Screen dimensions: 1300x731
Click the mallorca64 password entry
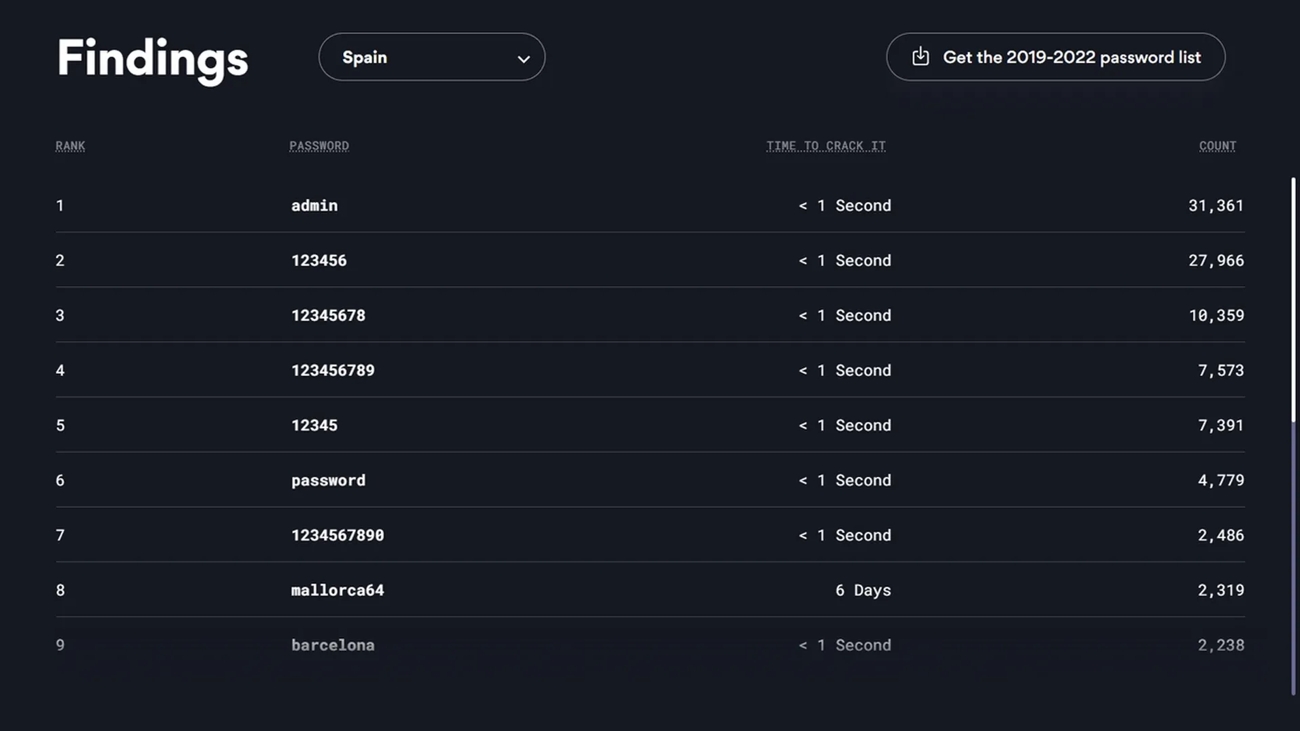pyautogui.click(x=337, y=590)
